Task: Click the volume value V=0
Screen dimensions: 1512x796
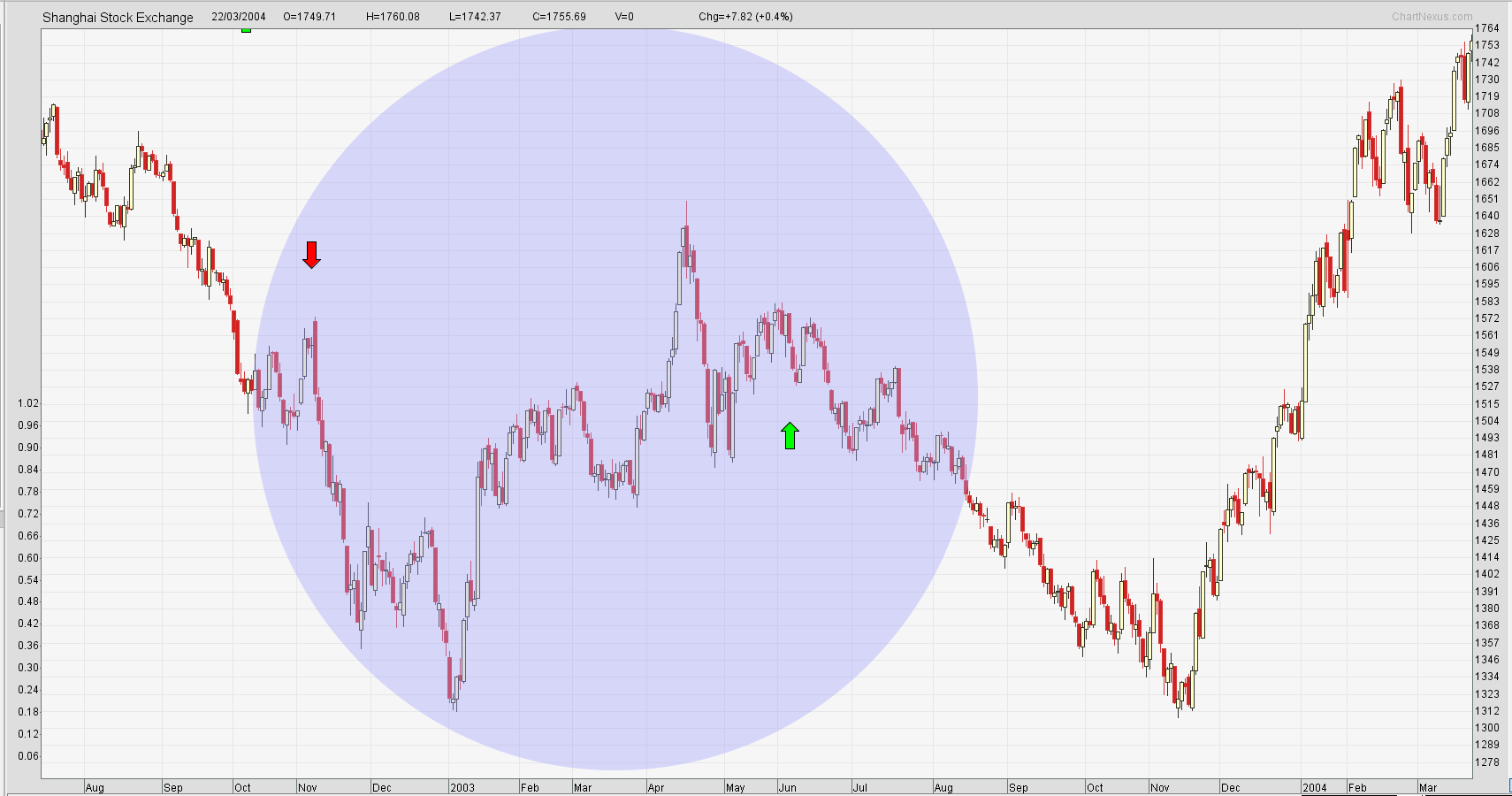Action: [624, 17]
